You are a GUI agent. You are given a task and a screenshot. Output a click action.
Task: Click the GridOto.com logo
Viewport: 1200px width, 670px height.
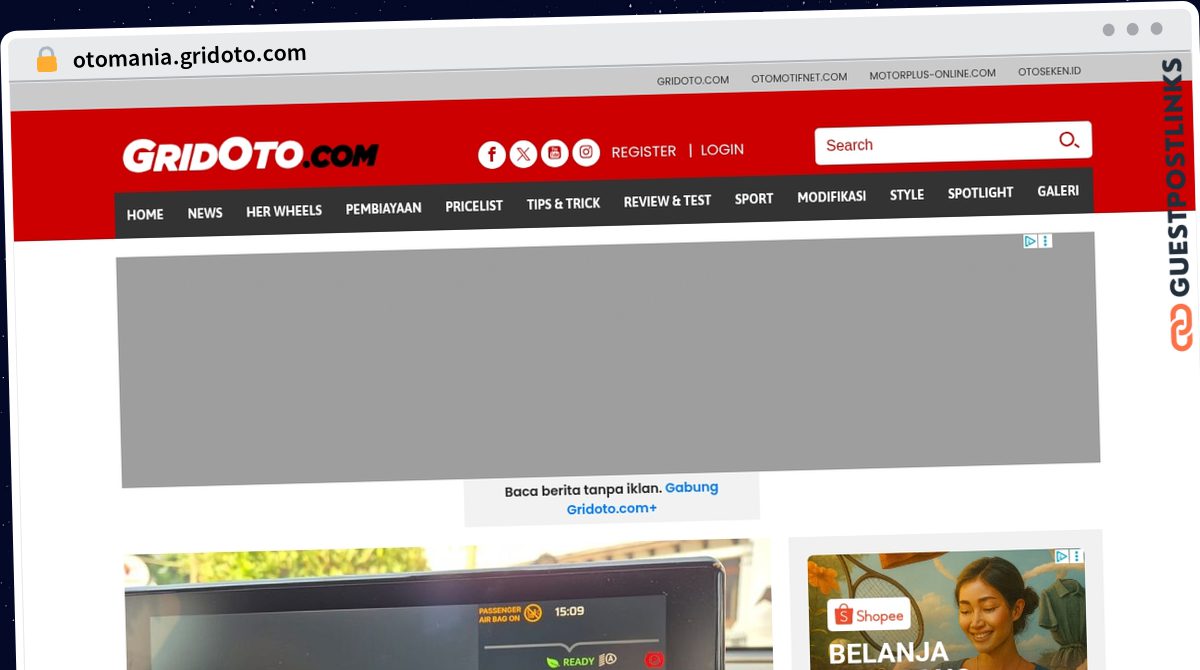[x=250, y=155]
